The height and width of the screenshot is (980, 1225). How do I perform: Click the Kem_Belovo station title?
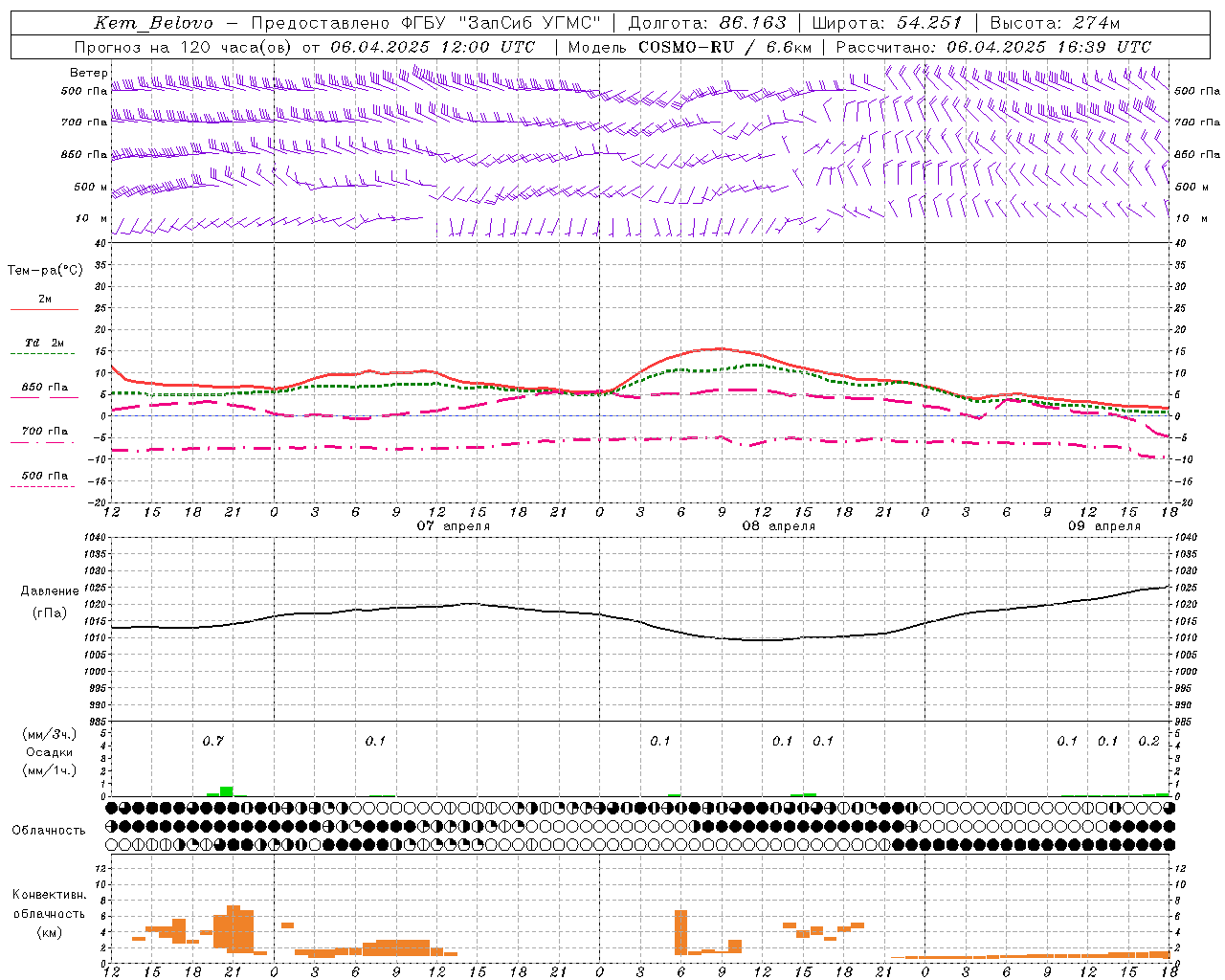[x=154, y=23]
